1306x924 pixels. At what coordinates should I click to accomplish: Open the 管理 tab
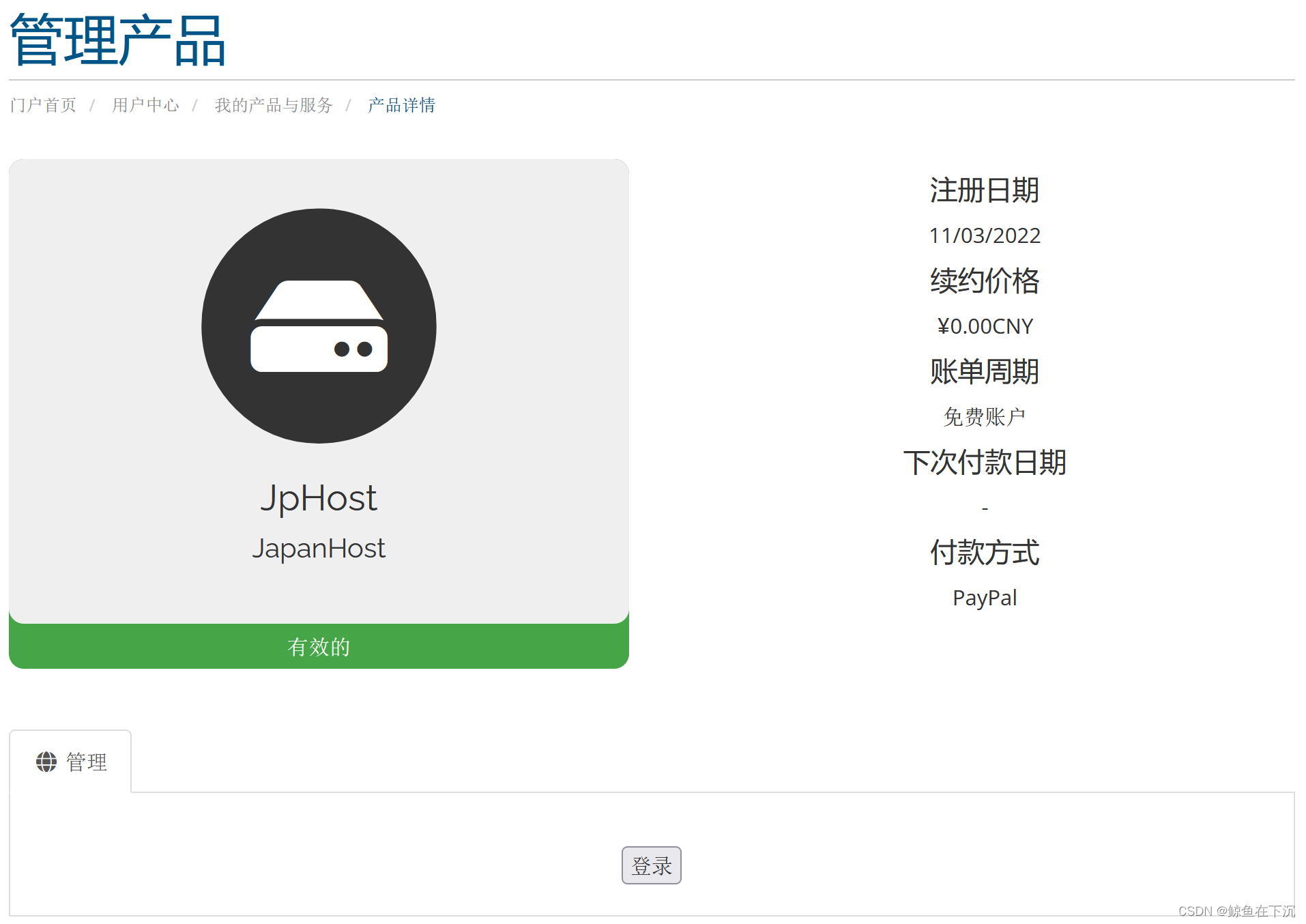tap(70, 762)
